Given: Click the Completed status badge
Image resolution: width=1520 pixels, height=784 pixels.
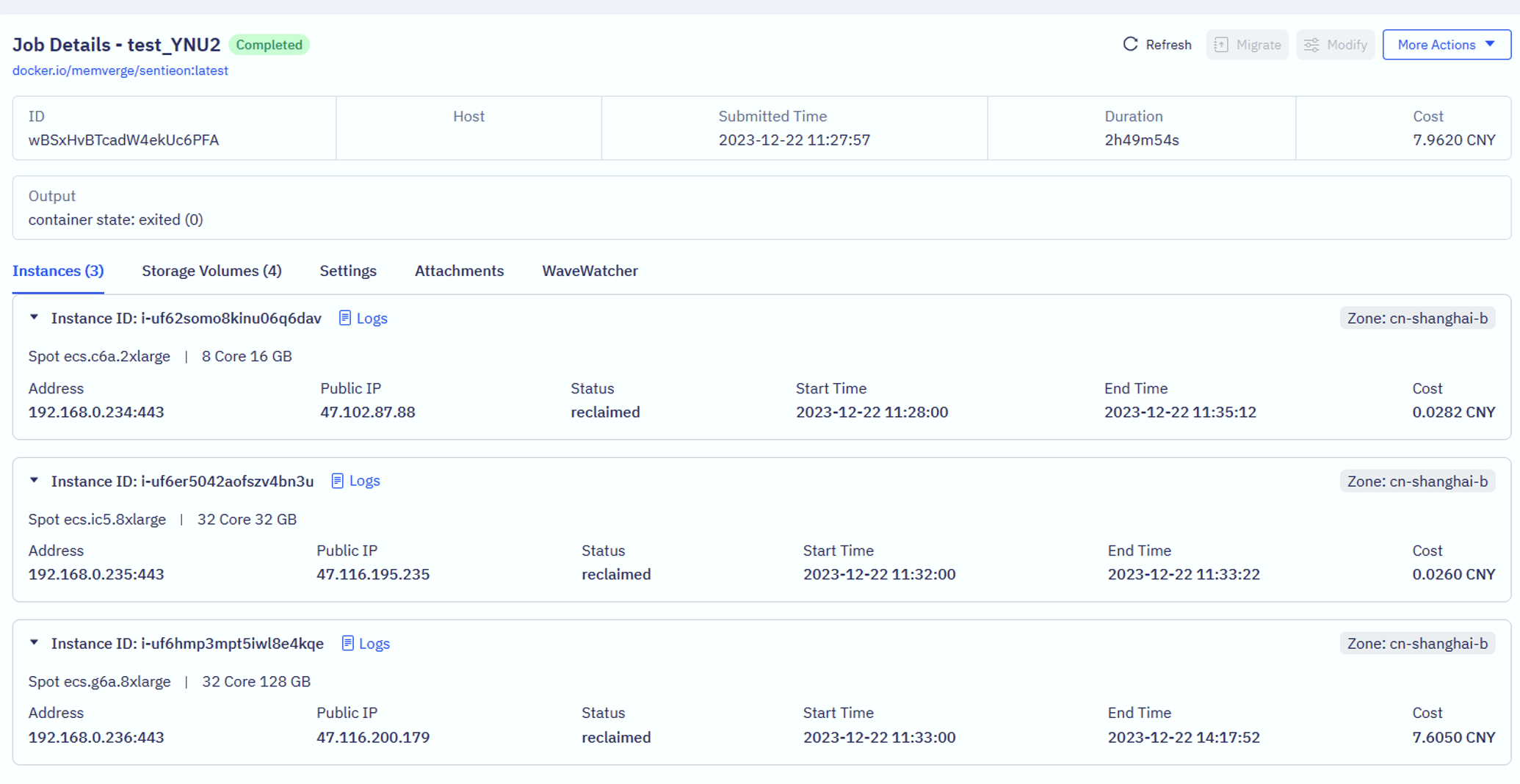Looking at the screenshot, I should click(x=269, y=45).
